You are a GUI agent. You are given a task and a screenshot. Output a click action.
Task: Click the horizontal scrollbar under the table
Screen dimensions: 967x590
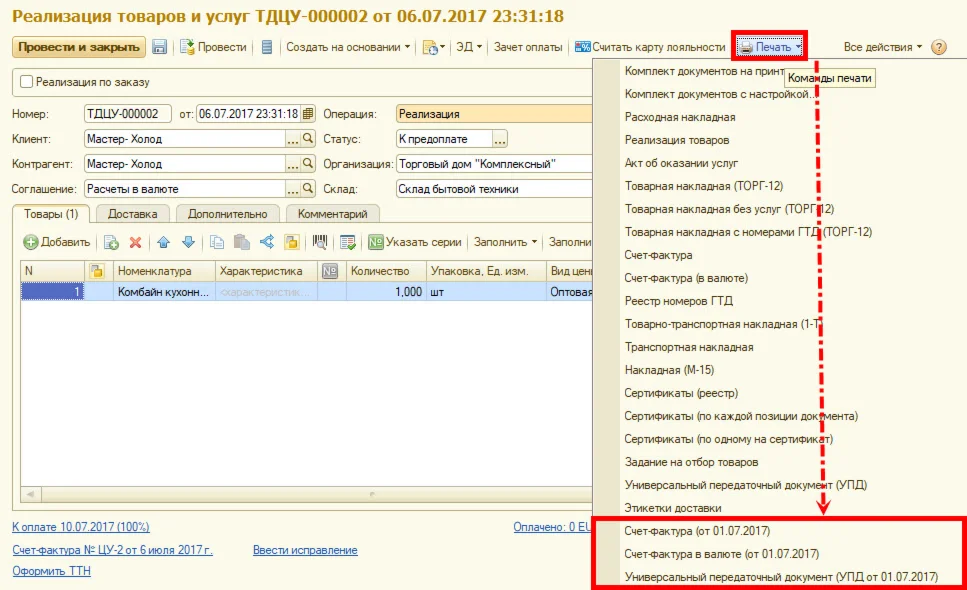(x=307, y=494)
